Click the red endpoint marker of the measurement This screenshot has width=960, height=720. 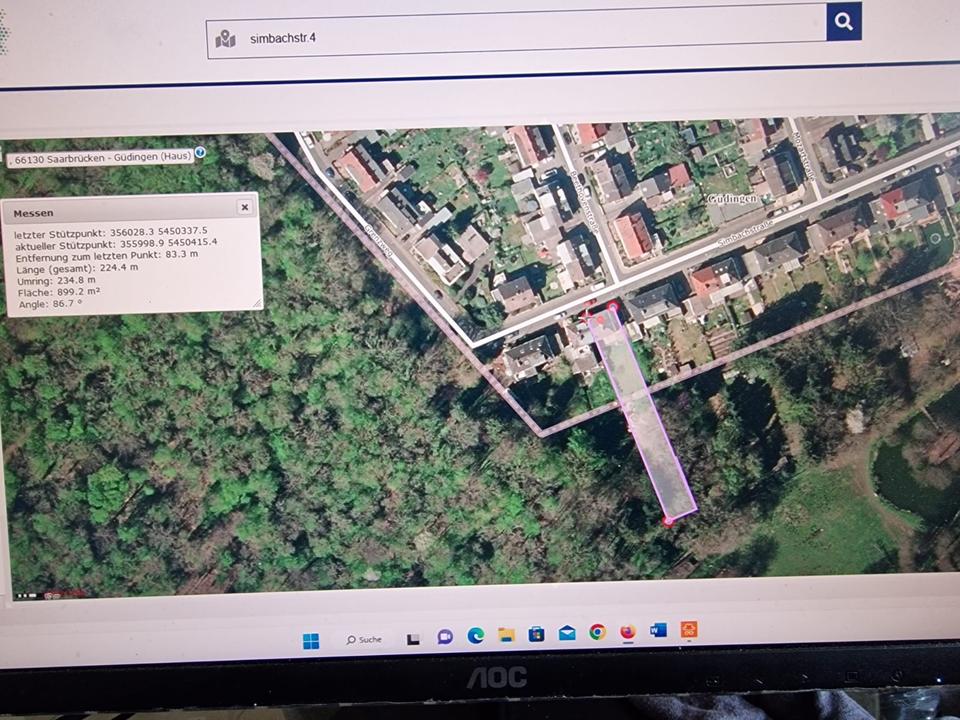[x=668, y=520]
